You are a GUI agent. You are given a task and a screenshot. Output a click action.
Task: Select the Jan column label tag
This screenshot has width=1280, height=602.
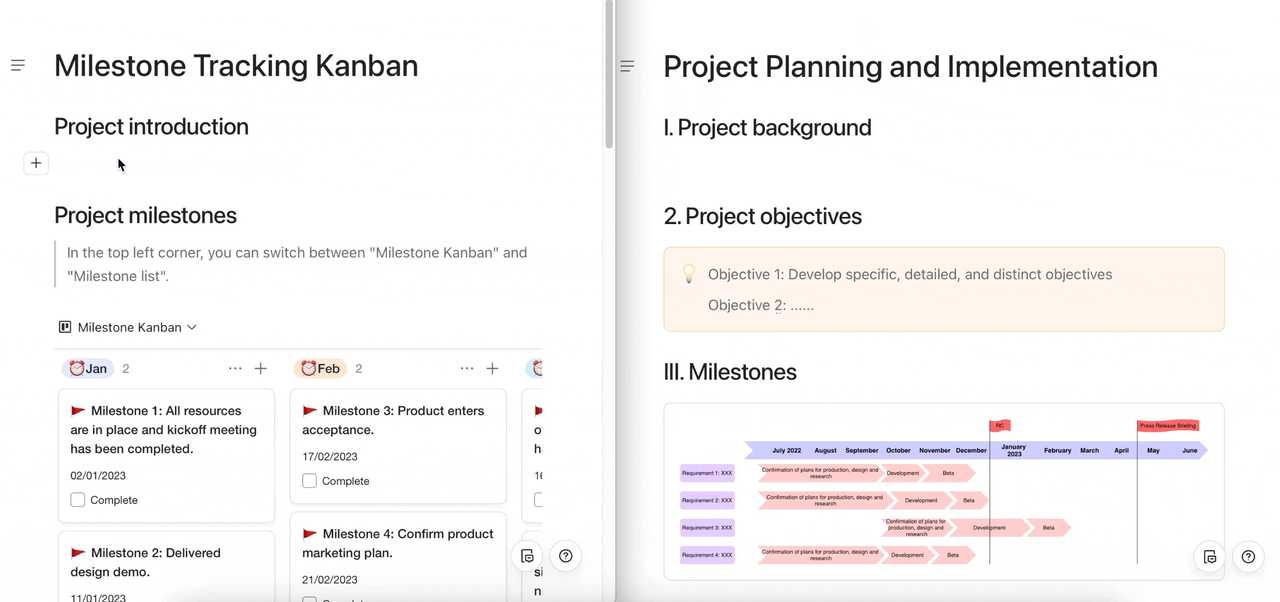(88, 369)
